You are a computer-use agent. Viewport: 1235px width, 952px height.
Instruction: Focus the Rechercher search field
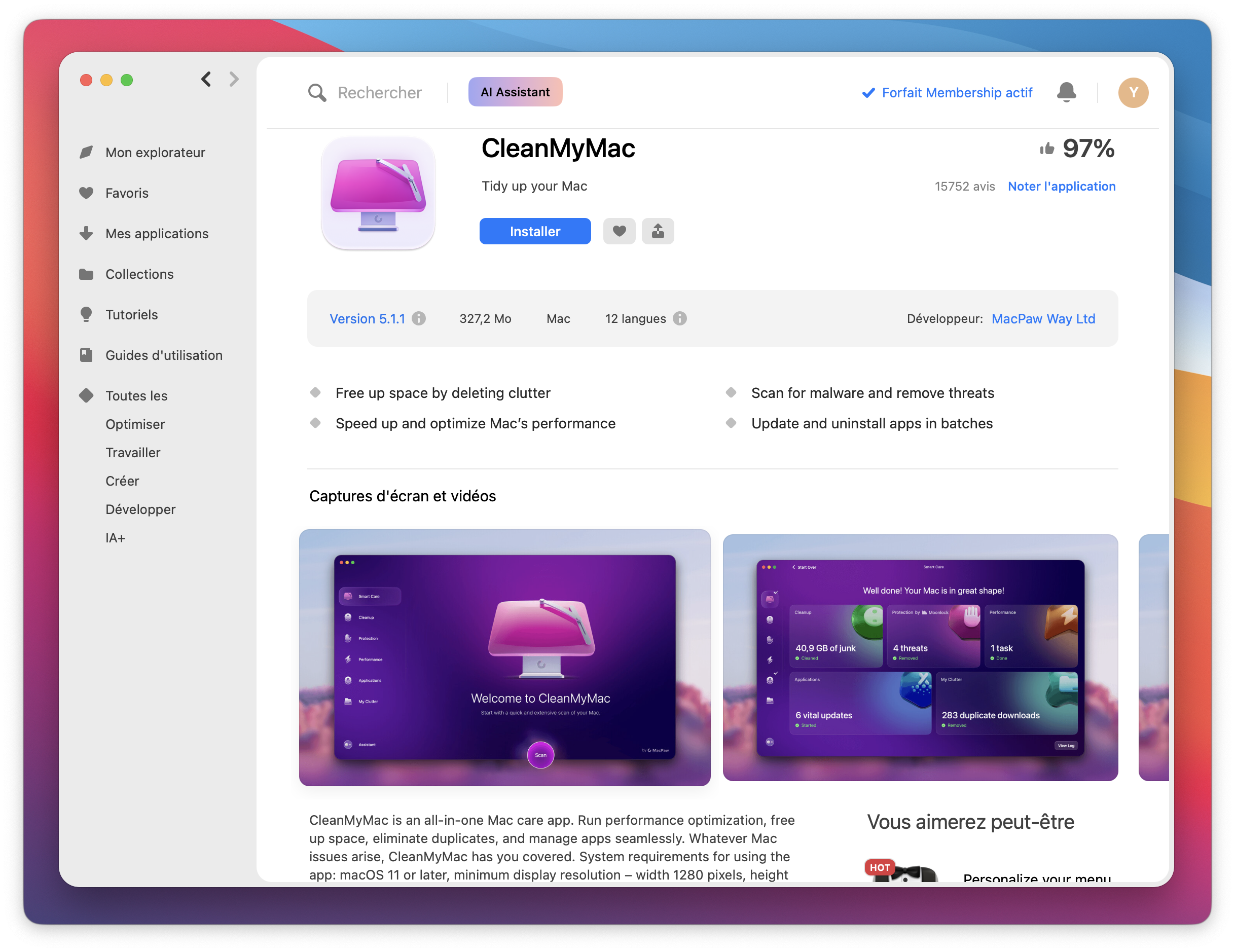coord(379,93)
